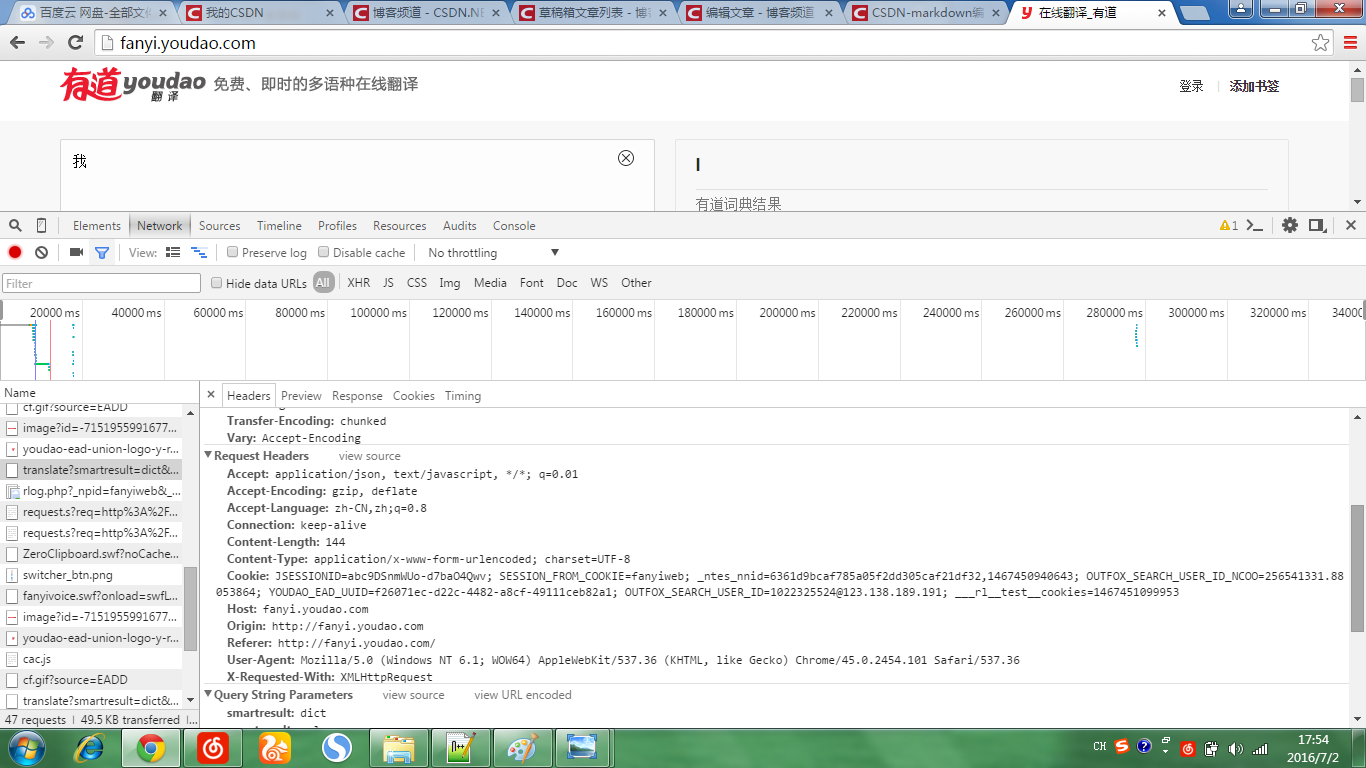Click view source beside Query String Parameters
The image size is (1366, 768).
pos(413,695)
